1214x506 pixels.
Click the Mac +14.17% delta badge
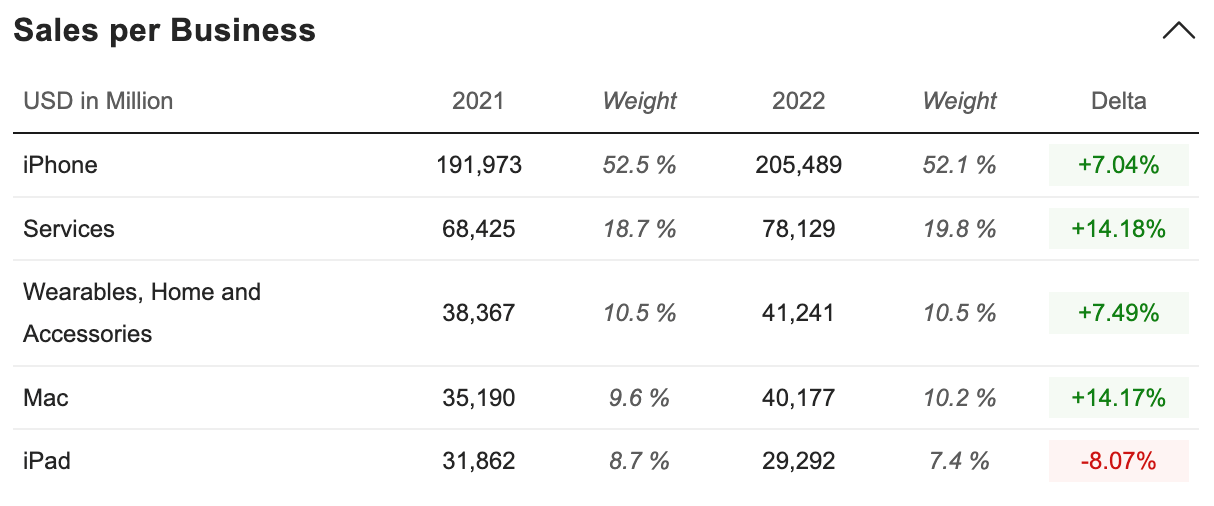(1118, 398)
